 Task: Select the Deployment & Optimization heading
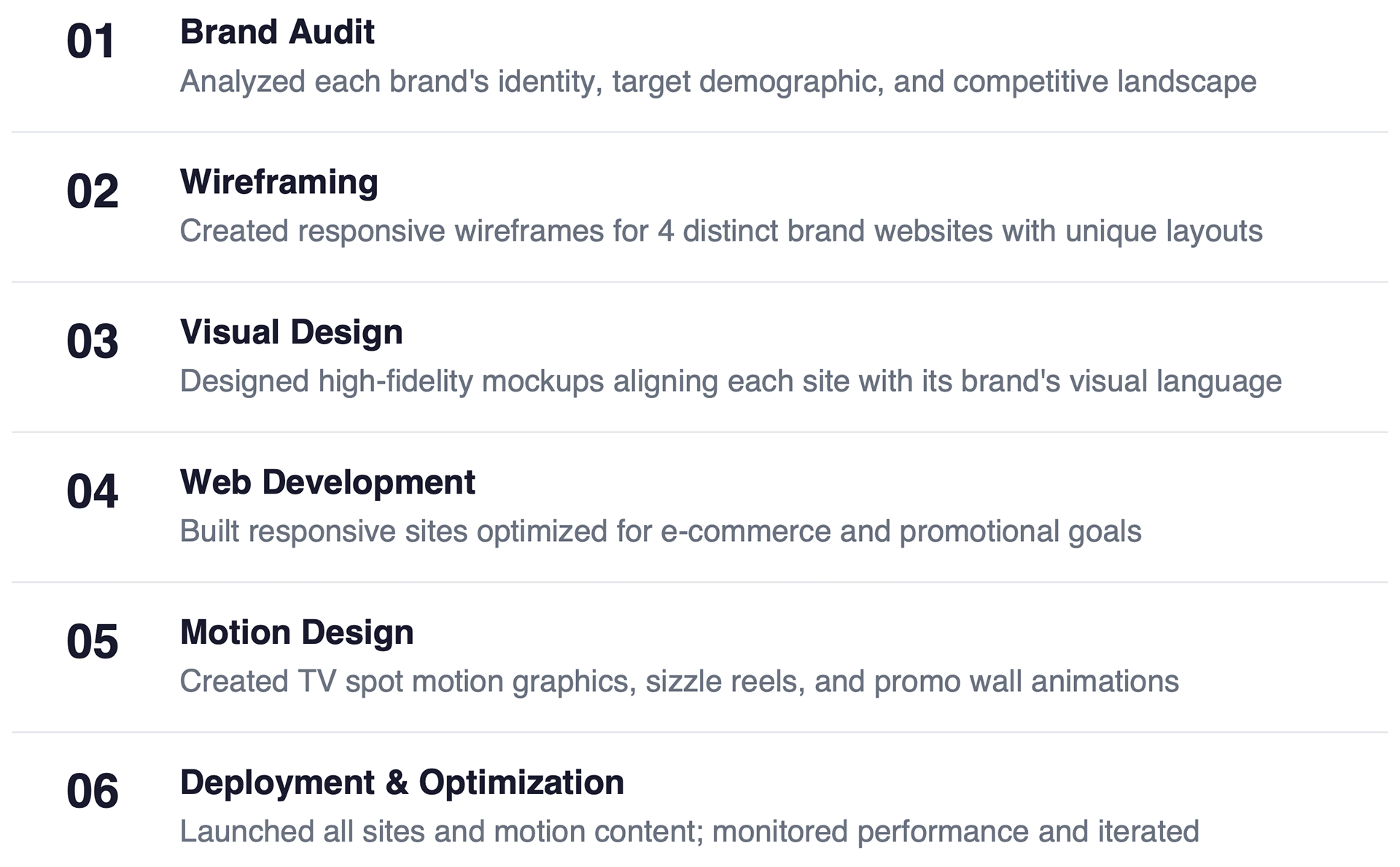click(x=402, y=782)
